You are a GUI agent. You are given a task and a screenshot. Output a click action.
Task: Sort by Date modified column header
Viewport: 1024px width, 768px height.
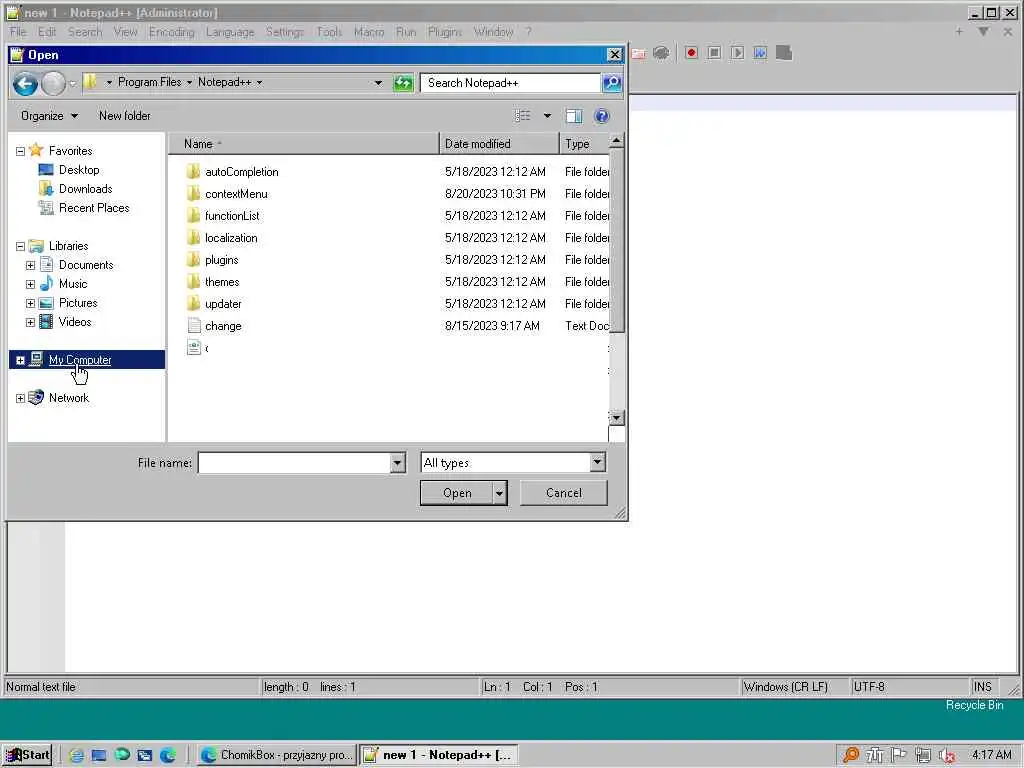tap(499, 144)
